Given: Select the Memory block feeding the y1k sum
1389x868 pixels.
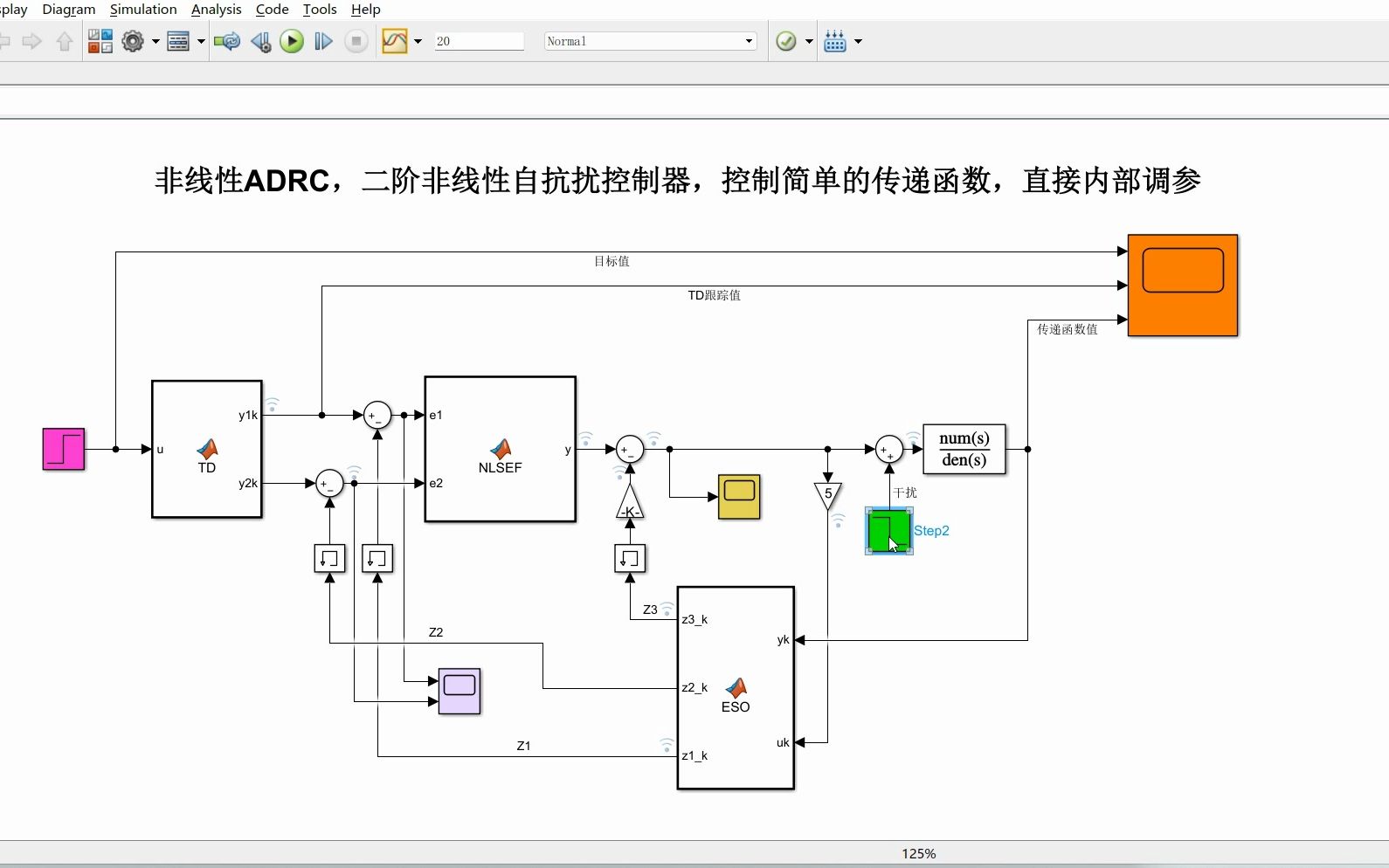Looking at the screenshot, I should point(377,558).
